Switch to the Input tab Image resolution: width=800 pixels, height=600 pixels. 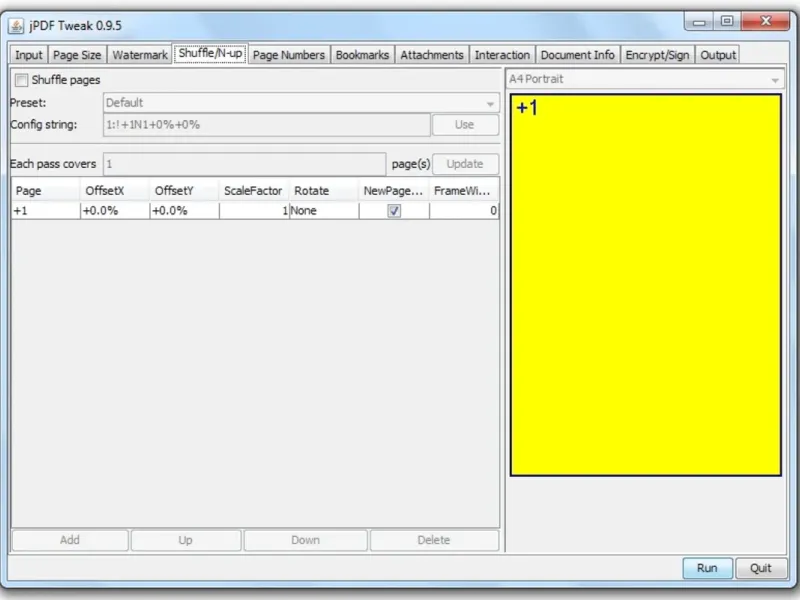(x=29, y=55)
